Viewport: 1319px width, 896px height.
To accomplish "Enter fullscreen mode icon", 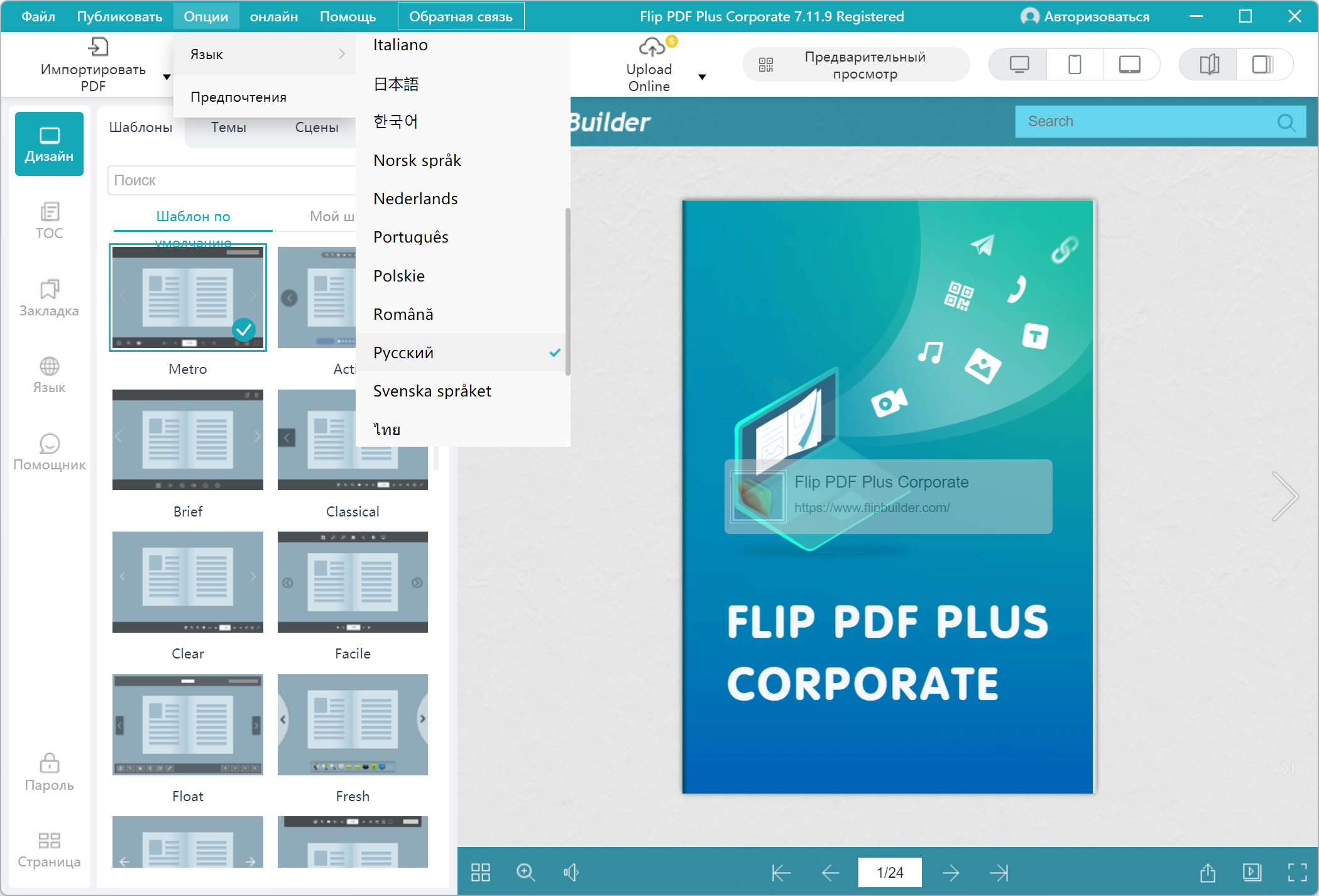I will click(x=1297, y=872).
